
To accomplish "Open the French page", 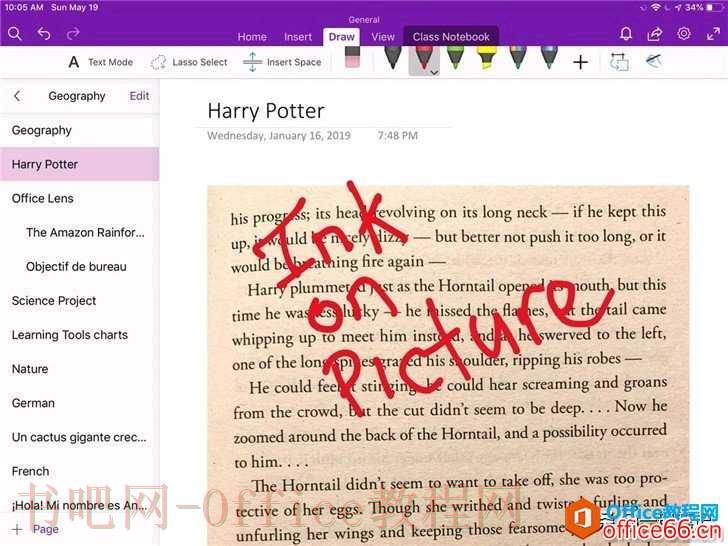I will [x=79, y=471].
